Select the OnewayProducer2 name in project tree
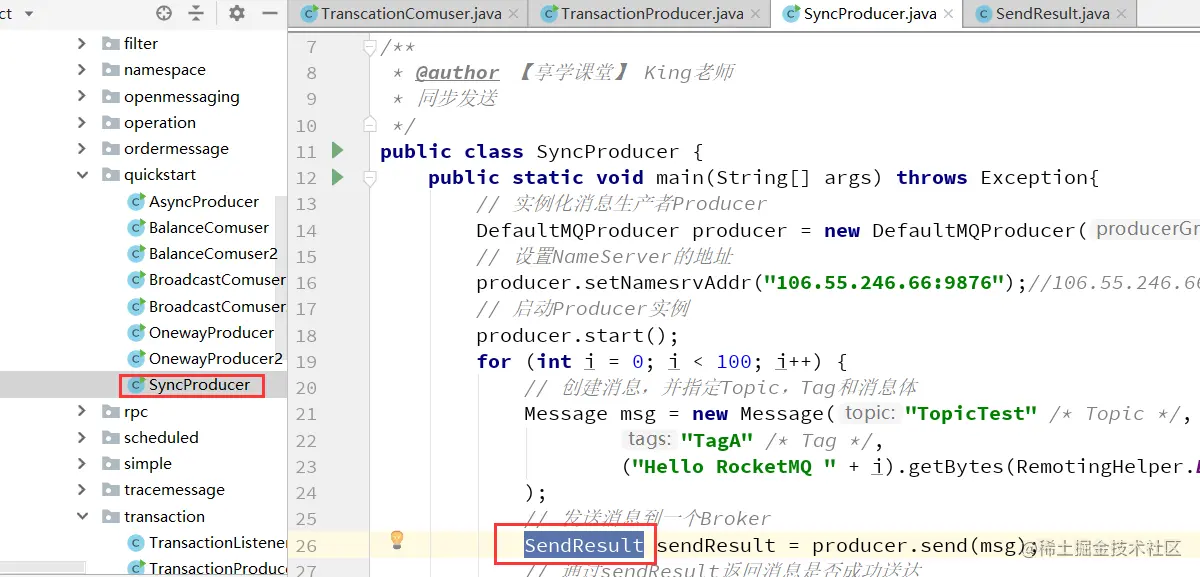This screenshot has height=577, width=1200. (216, 358)
